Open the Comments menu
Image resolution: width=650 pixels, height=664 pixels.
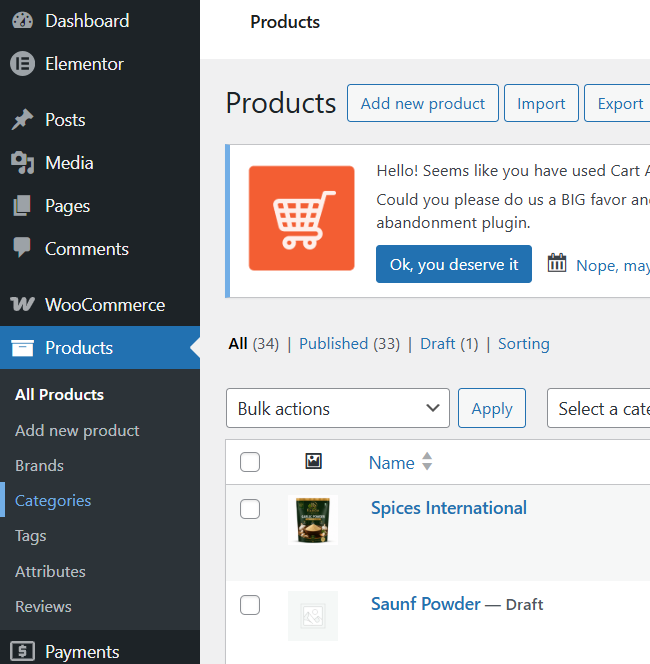[x=100, y=249]
